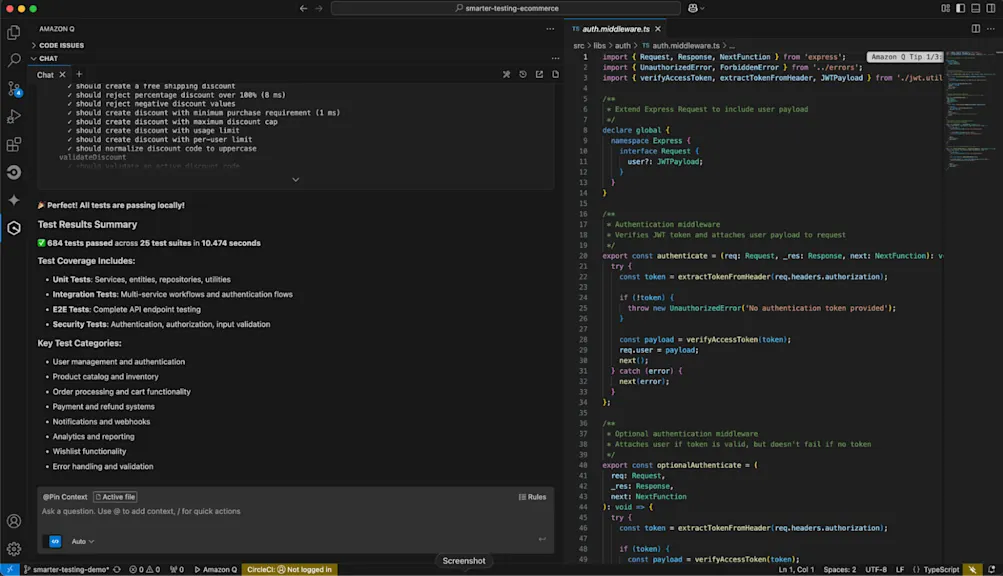Open the Auto model dropdown
Screen dimensions: 1003x576
[83, 541]
